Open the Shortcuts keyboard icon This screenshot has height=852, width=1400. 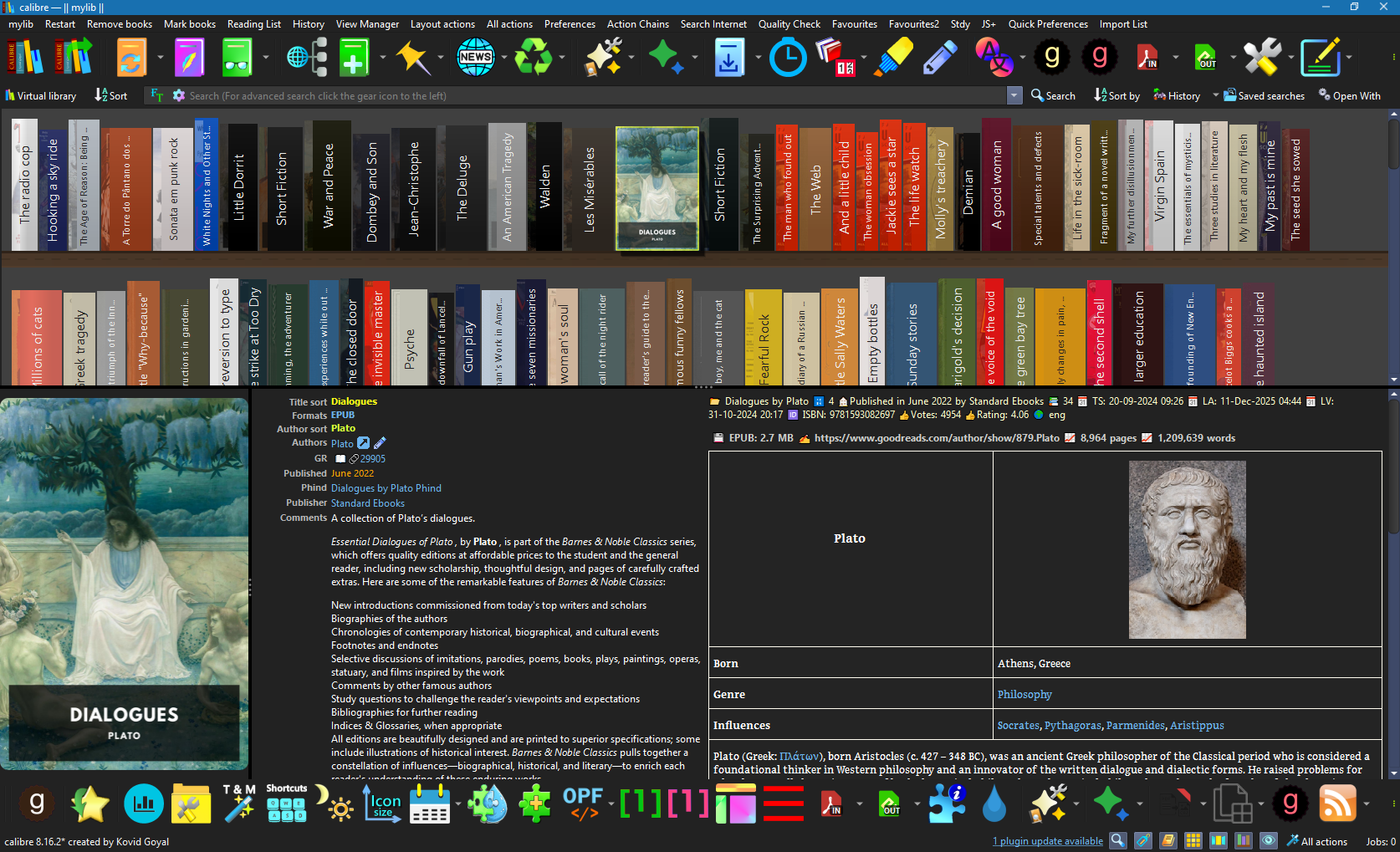[x=286, y=804]
